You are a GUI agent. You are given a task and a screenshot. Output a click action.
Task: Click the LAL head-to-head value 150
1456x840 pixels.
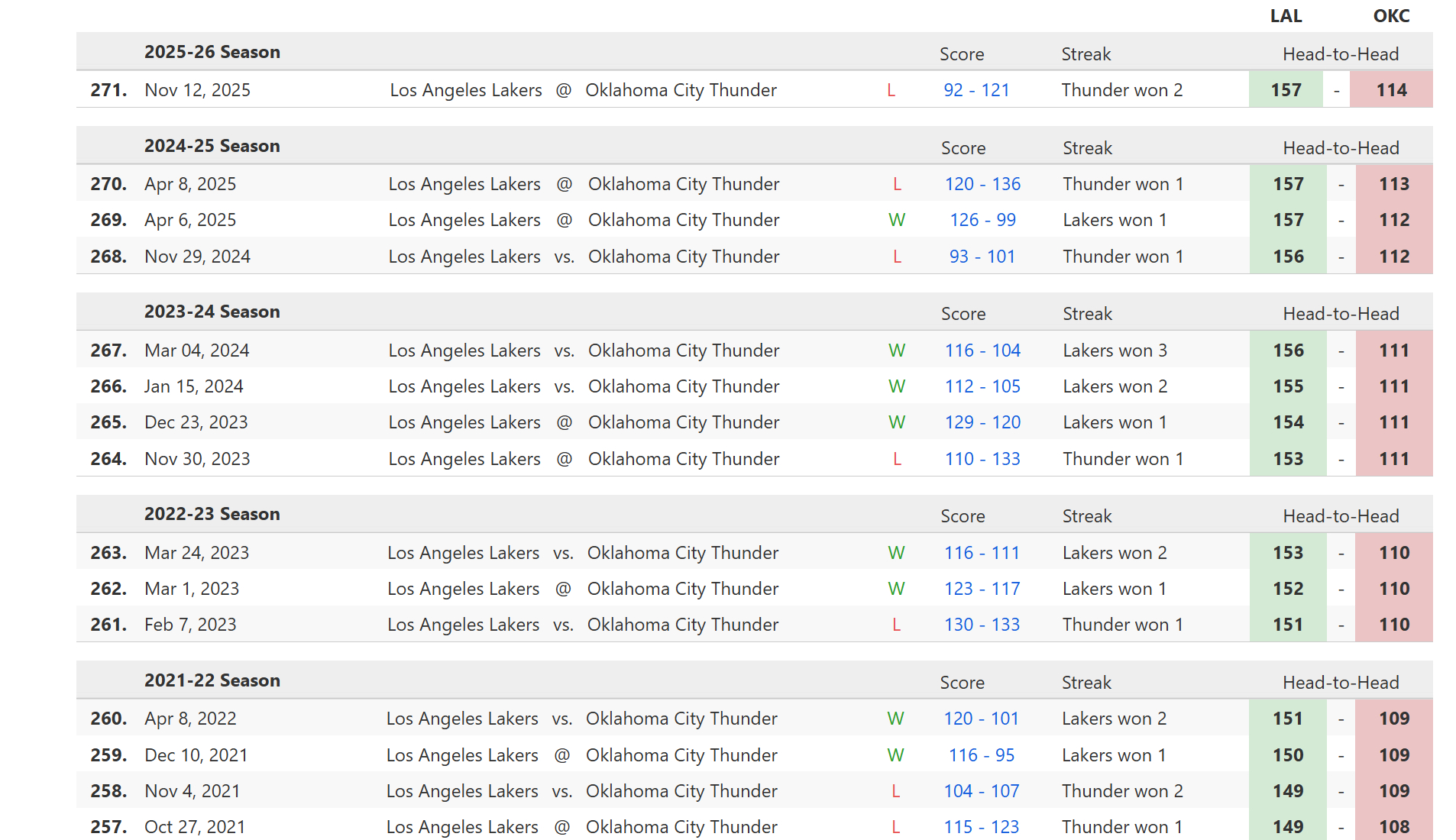point(1287,755)
